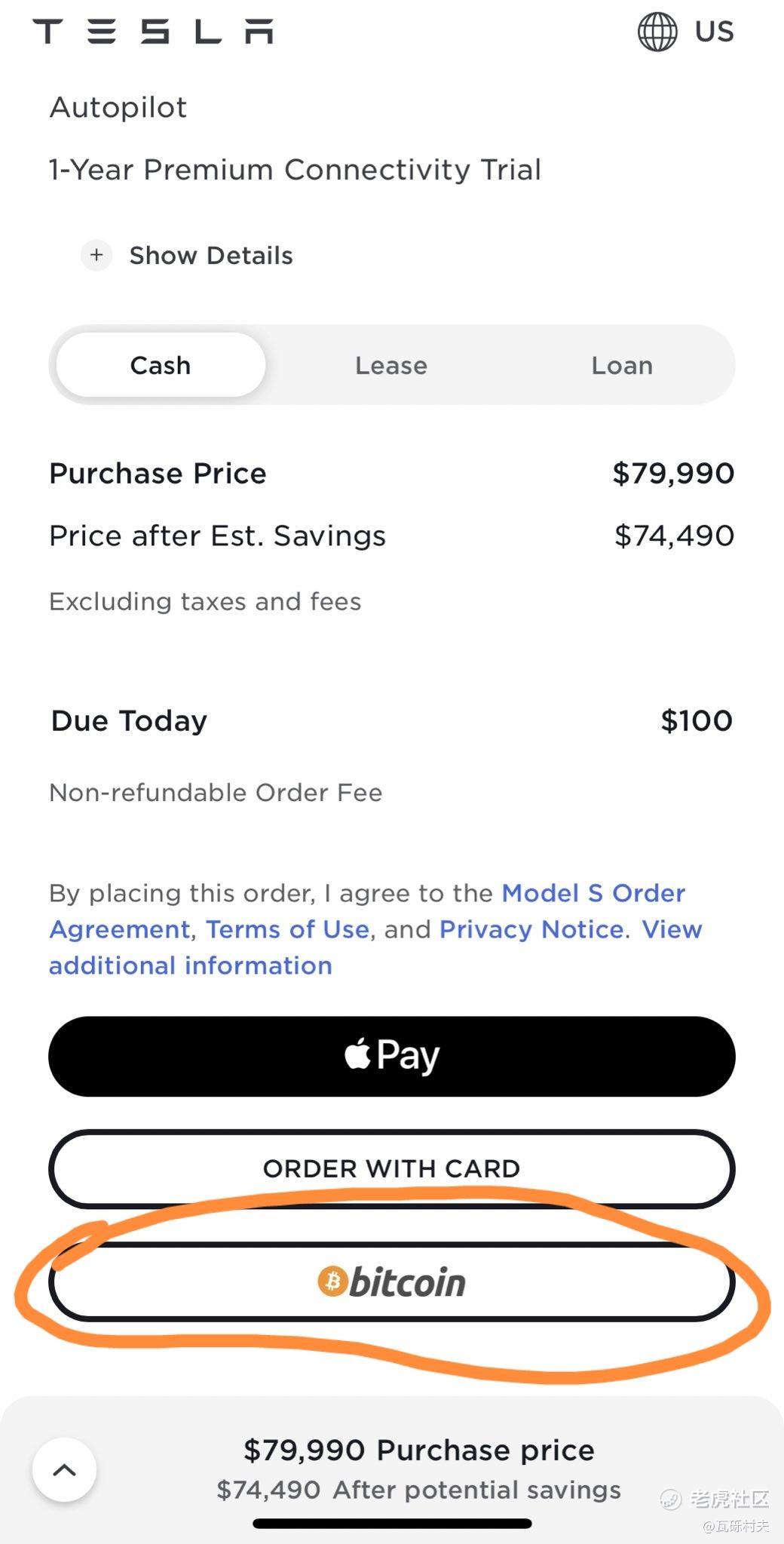Click the Tesla logo

153,32
